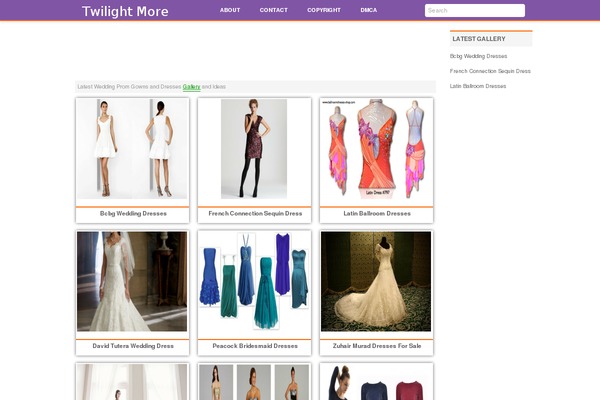
Task: Click the LATEST GALLERY heading
Action: 479,39
